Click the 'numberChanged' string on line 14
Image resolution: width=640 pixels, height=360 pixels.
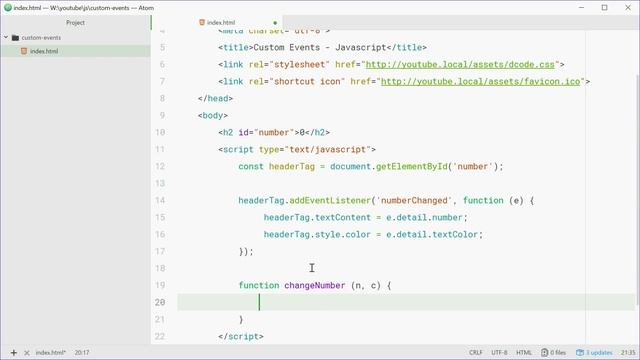414,200
